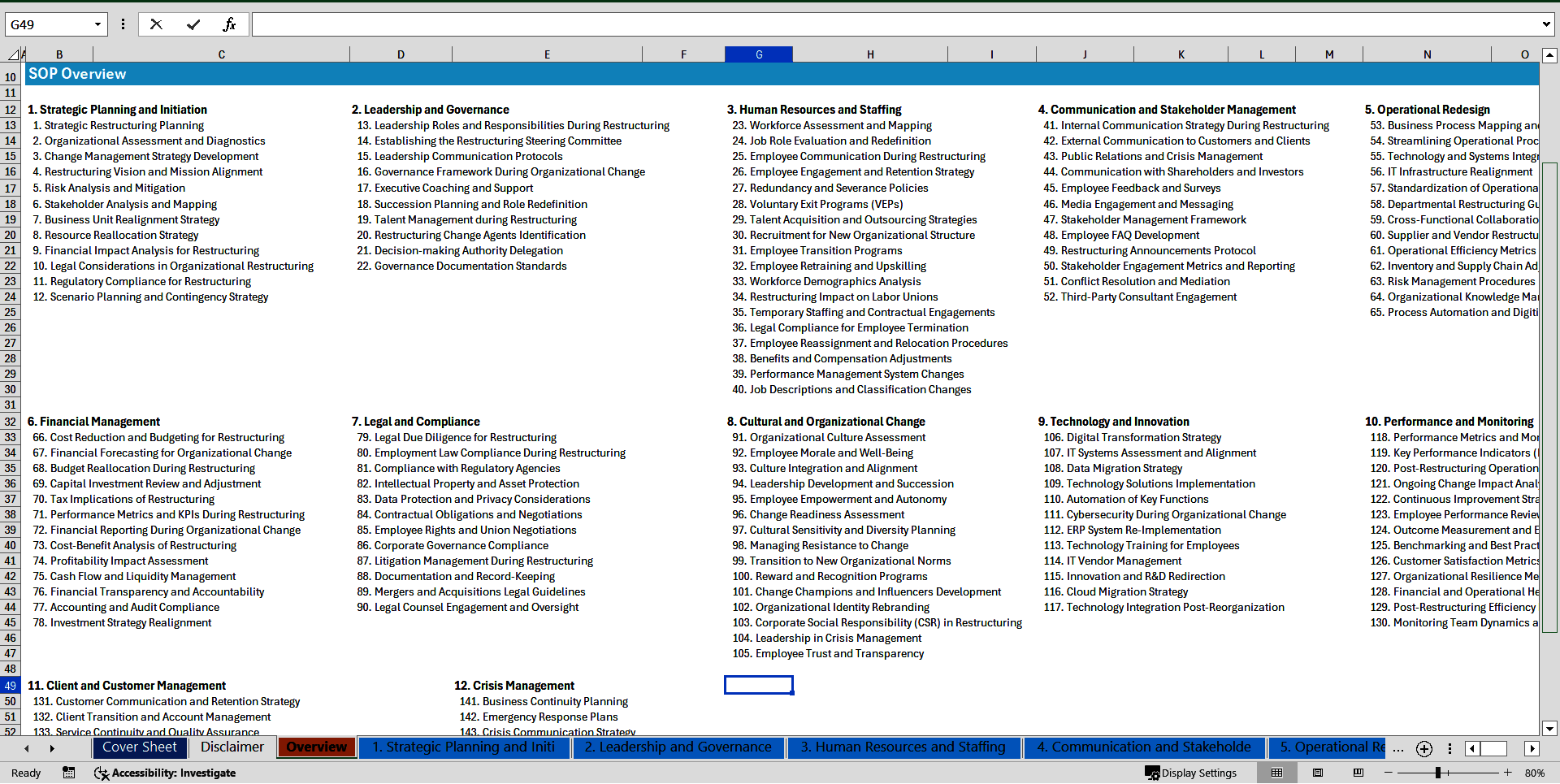Click the Enter checkmark icon in formula bar
1560x784 pixels.
coord(193,24)
